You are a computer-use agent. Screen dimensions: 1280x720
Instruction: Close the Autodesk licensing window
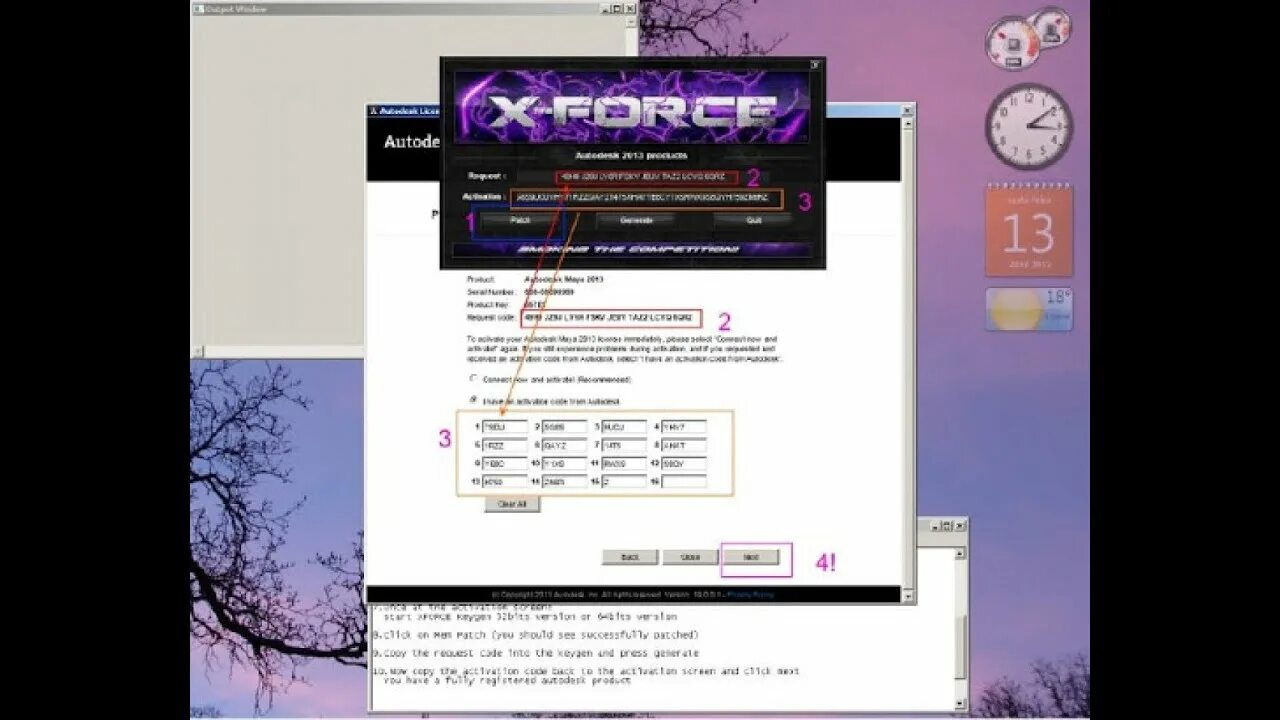point(907,109)
